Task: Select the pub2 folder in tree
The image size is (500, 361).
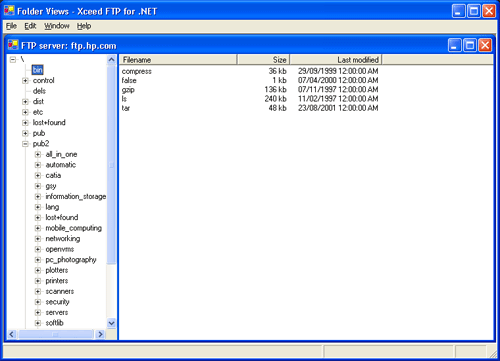Action: (x=41, y=144)
